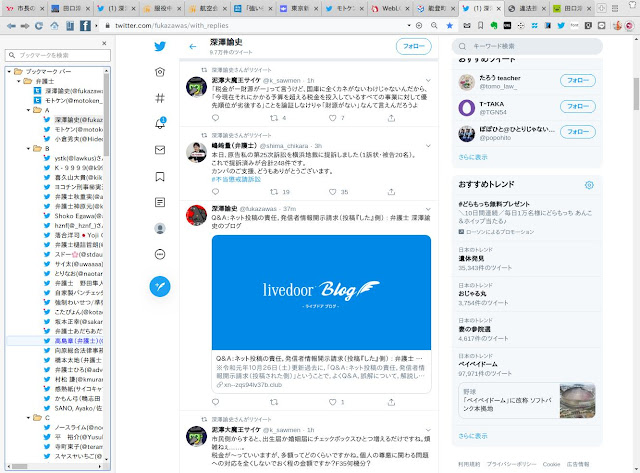
Task: Open the Bookmarks icon in Twitter sidebar
Action: pos(160,176)
